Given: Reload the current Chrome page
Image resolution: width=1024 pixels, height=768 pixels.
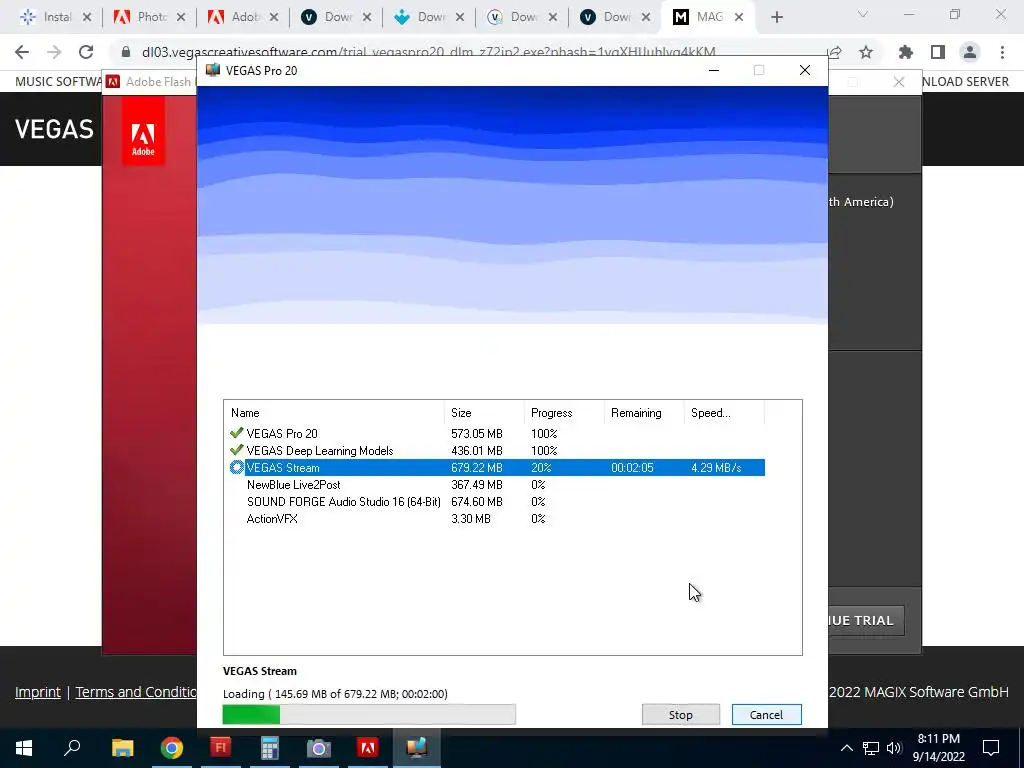Looking at the screenshot, I should pyautogui.click(x=86, y=52).
